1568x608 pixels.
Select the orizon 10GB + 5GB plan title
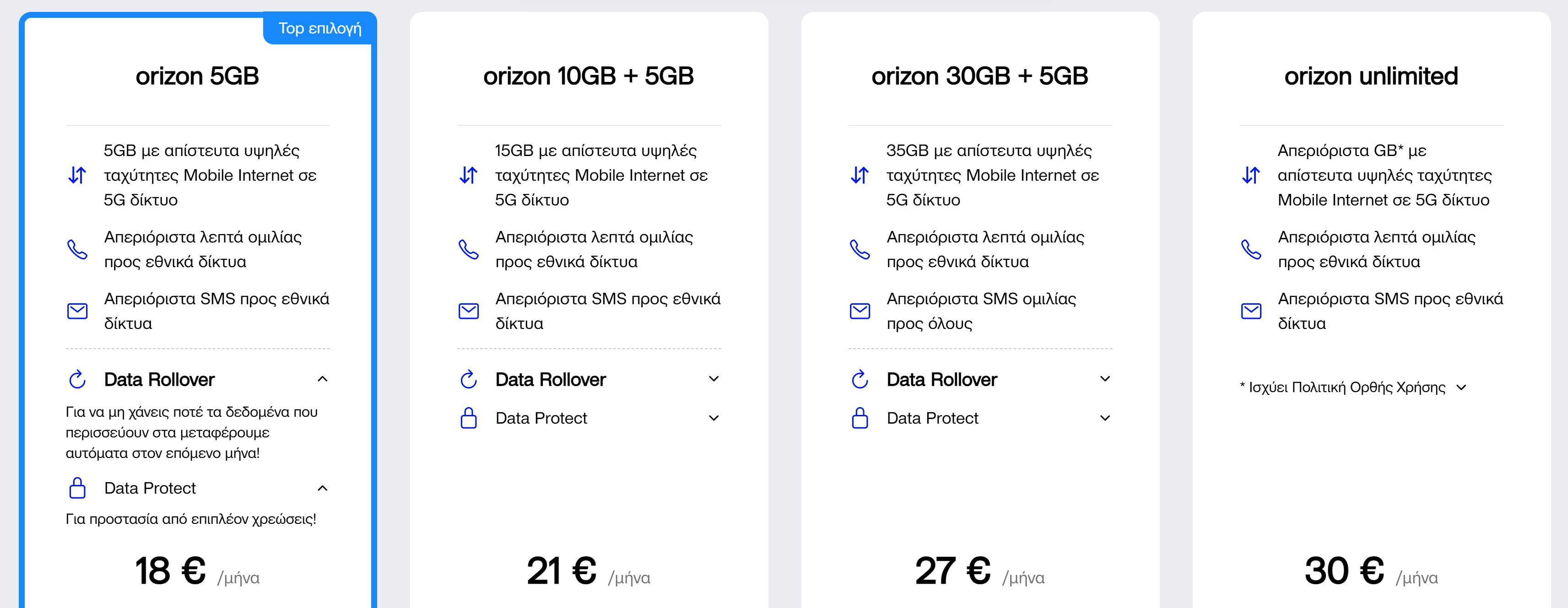(588, 77)
